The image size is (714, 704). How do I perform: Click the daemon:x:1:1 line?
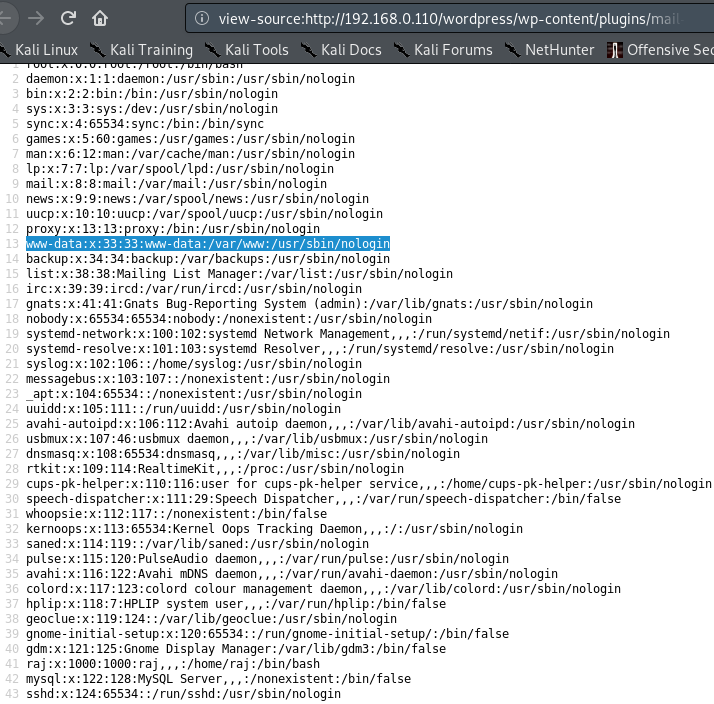tap(190, 79)
